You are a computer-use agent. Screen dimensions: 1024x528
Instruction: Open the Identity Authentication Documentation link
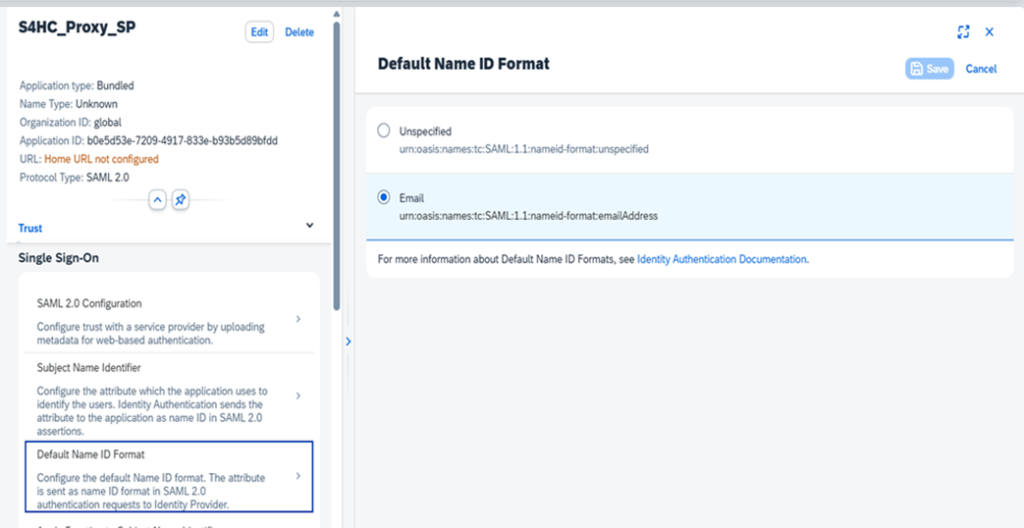tap(721, 259)
